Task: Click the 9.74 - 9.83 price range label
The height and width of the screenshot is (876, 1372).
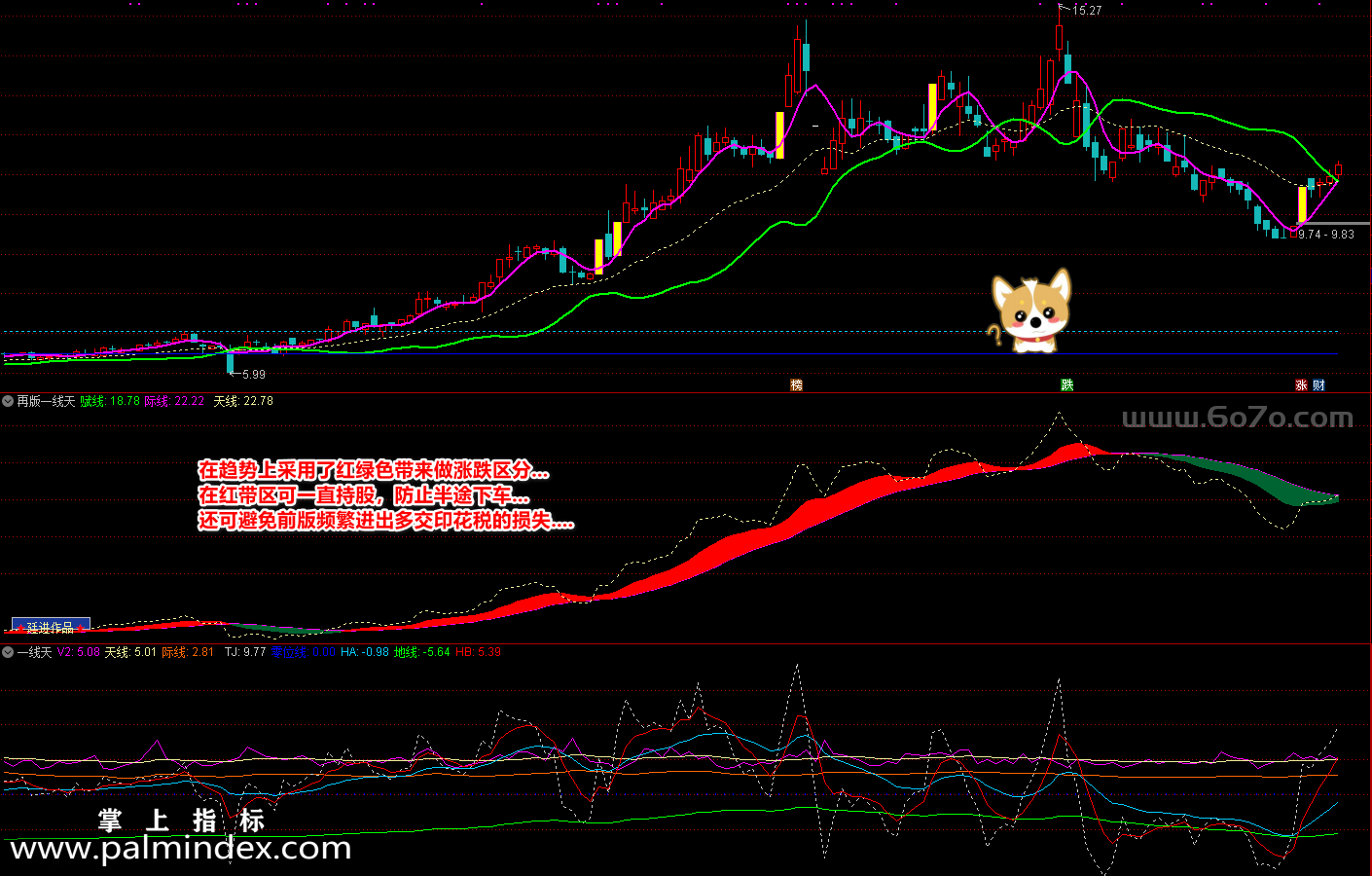Action: 1326,235
